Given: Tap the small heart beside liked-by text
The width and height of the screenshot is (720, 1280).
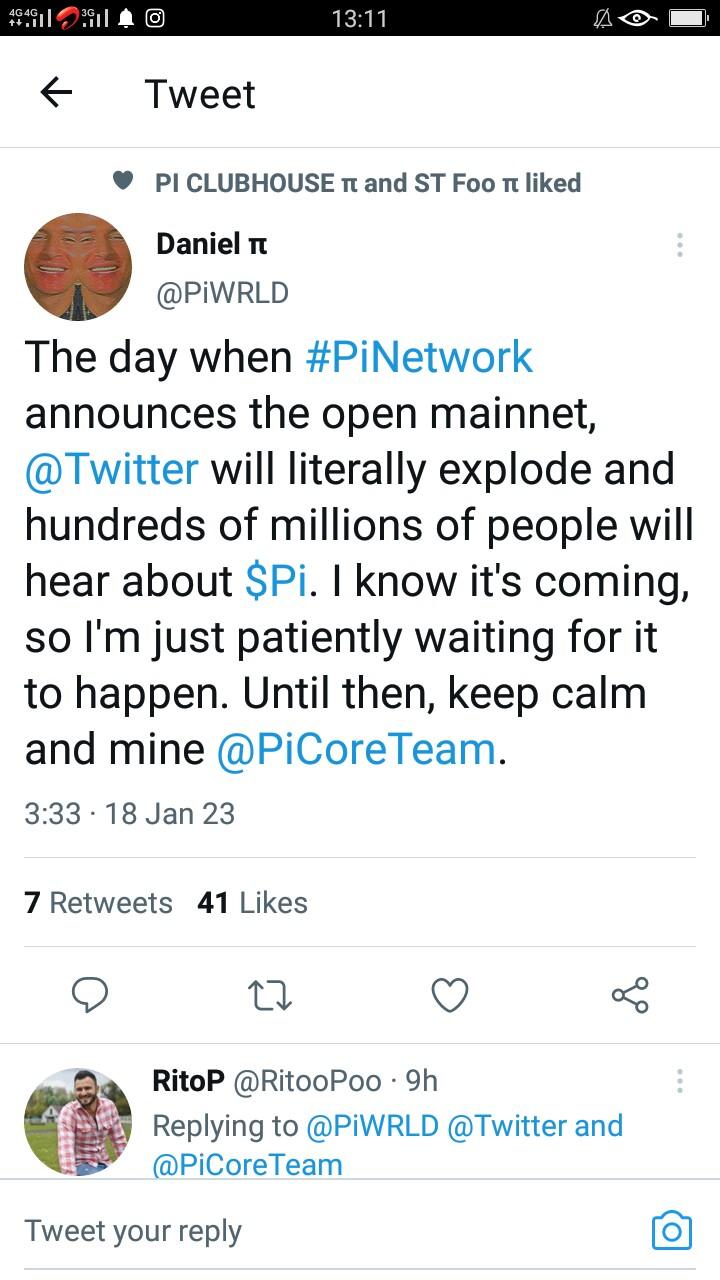Looking at the screenshot, I should click(x=123, y=181).
